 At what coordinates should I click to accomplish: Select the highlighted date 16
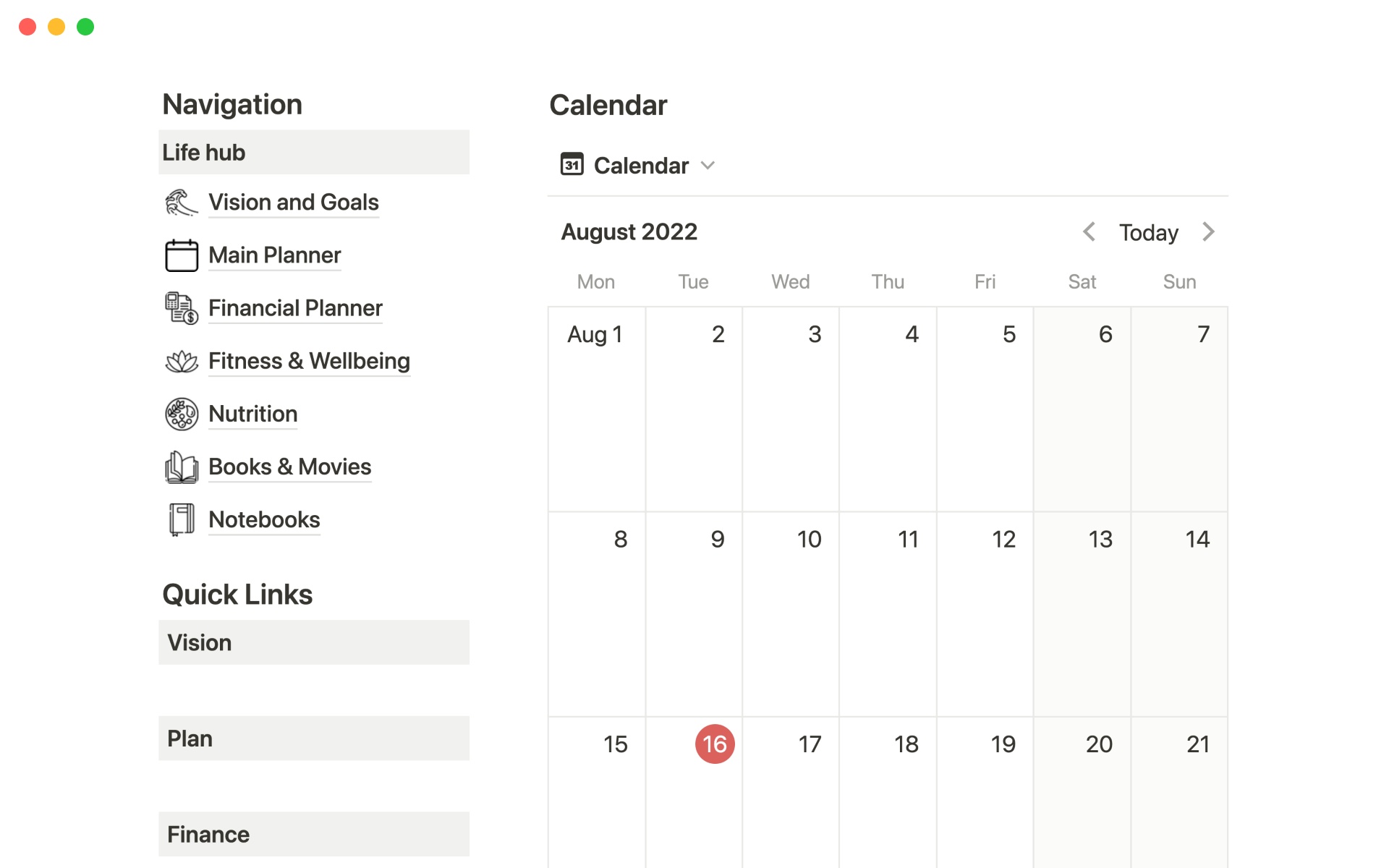pos(715,744)
